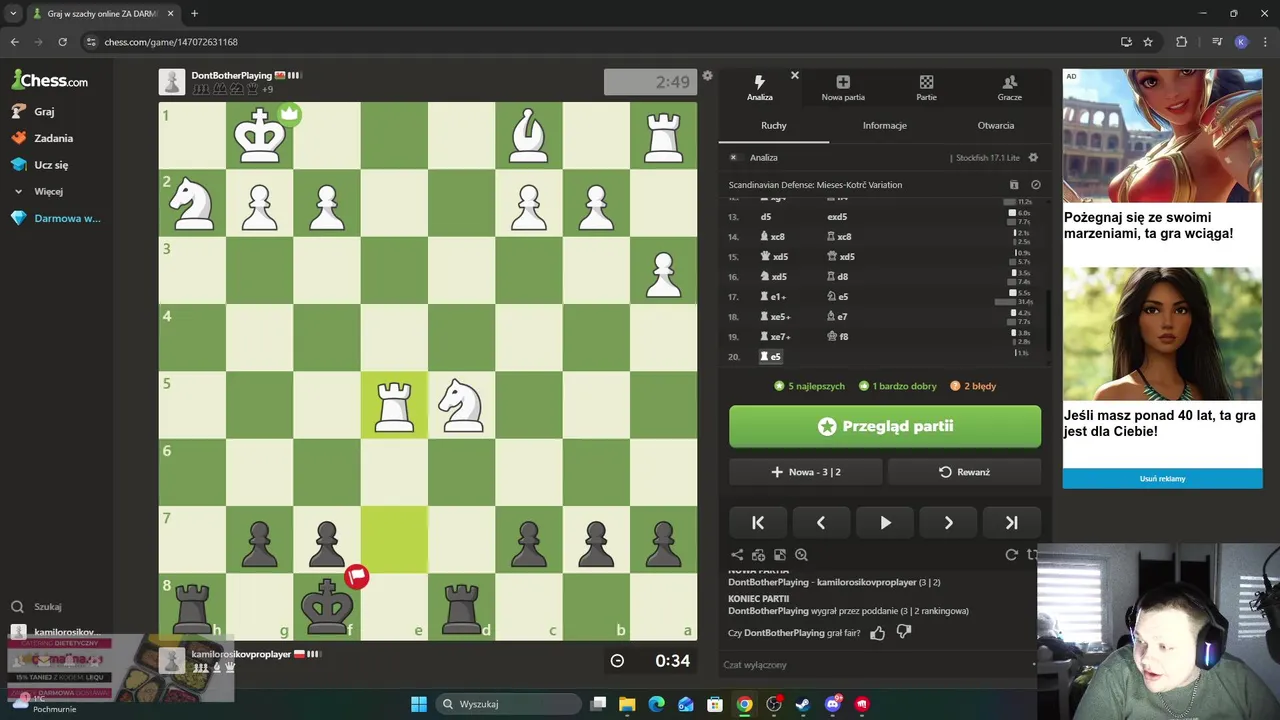Give thumbs down for fair play
Image resolution: width=1280 pixels, height=720 pixels.
pos(905,632)
